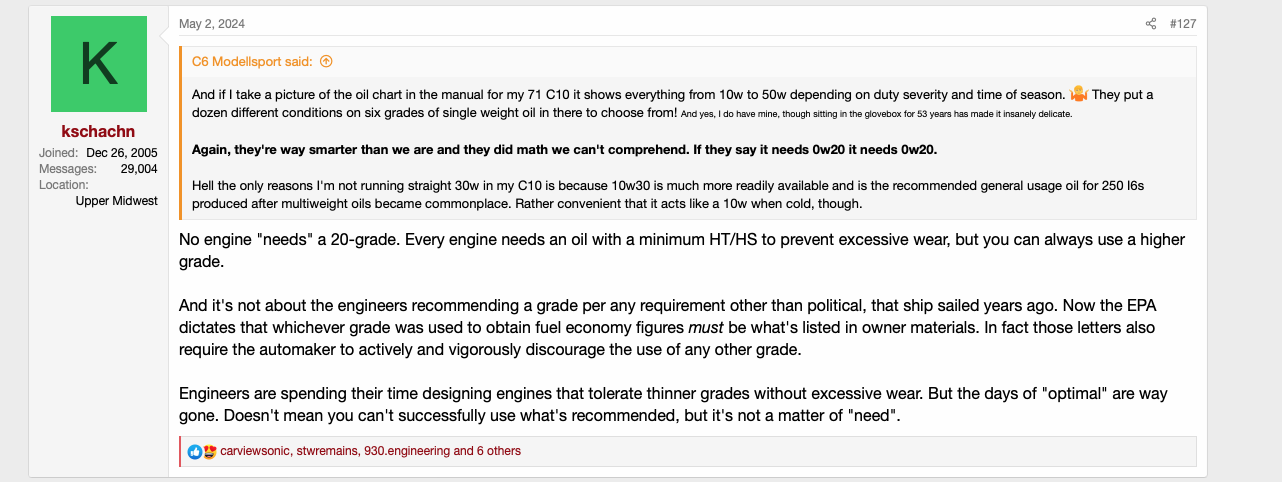The width and height of the screenshot is (1282, 482).
Task: Click the bold "Again, they're way smarter" quoted line
Action: tap(565, 149)
